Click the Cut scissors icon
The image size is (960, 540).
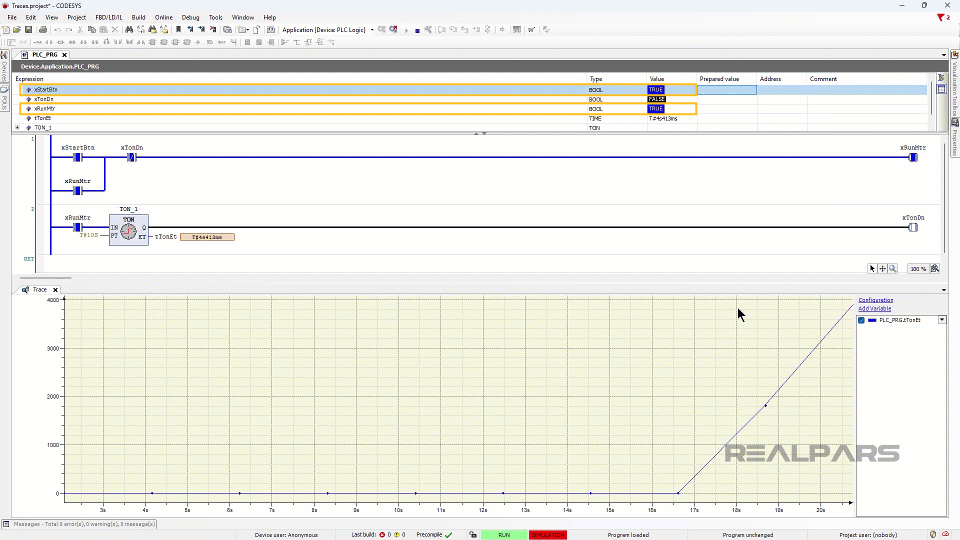click(80, 29)
